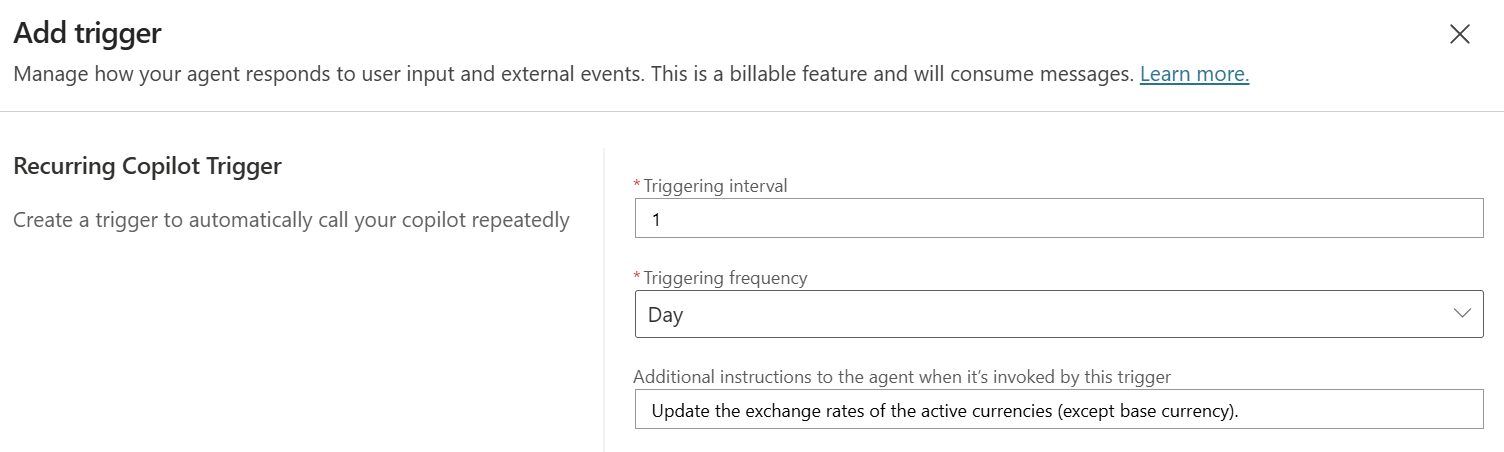Click the horizontal separator below the header
The width and height of the screenshot is (1504, 452).
752,111
